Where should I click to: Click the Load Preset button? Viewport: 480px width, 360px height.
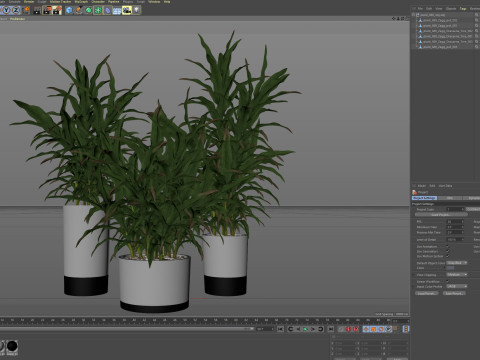427,293
